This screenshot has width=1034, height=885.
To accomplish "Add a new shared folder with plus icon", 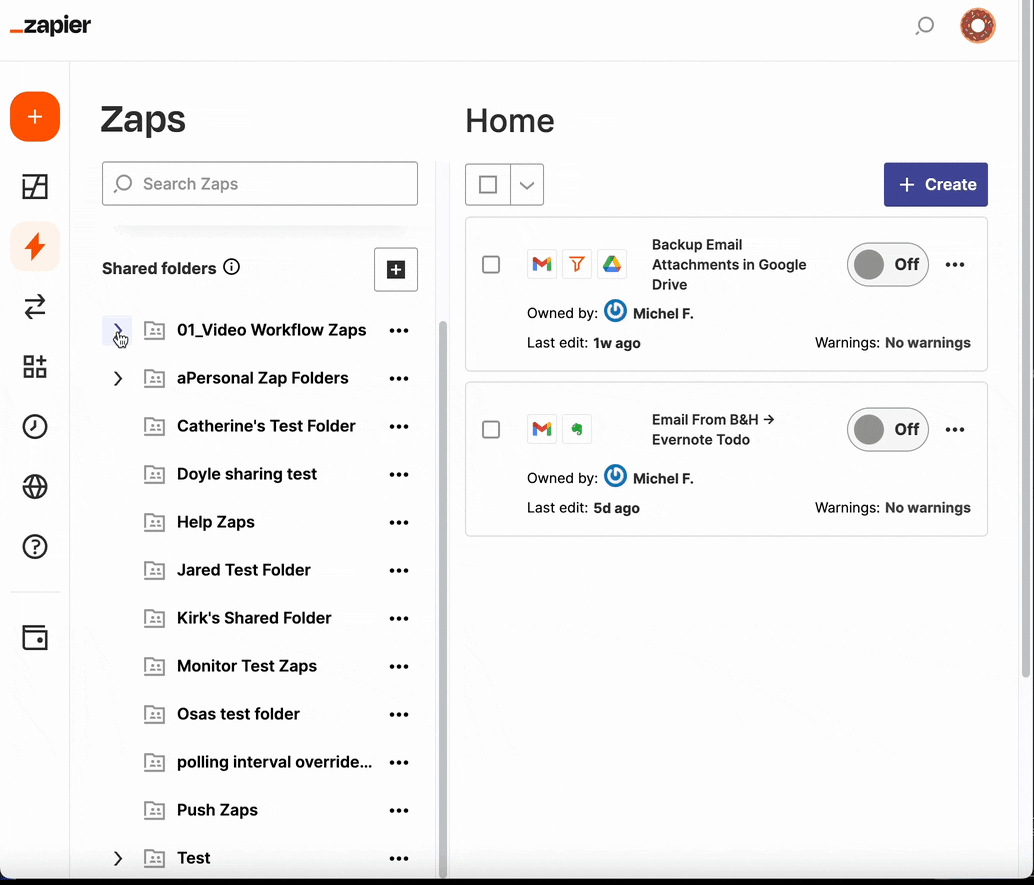I will 396,269.
